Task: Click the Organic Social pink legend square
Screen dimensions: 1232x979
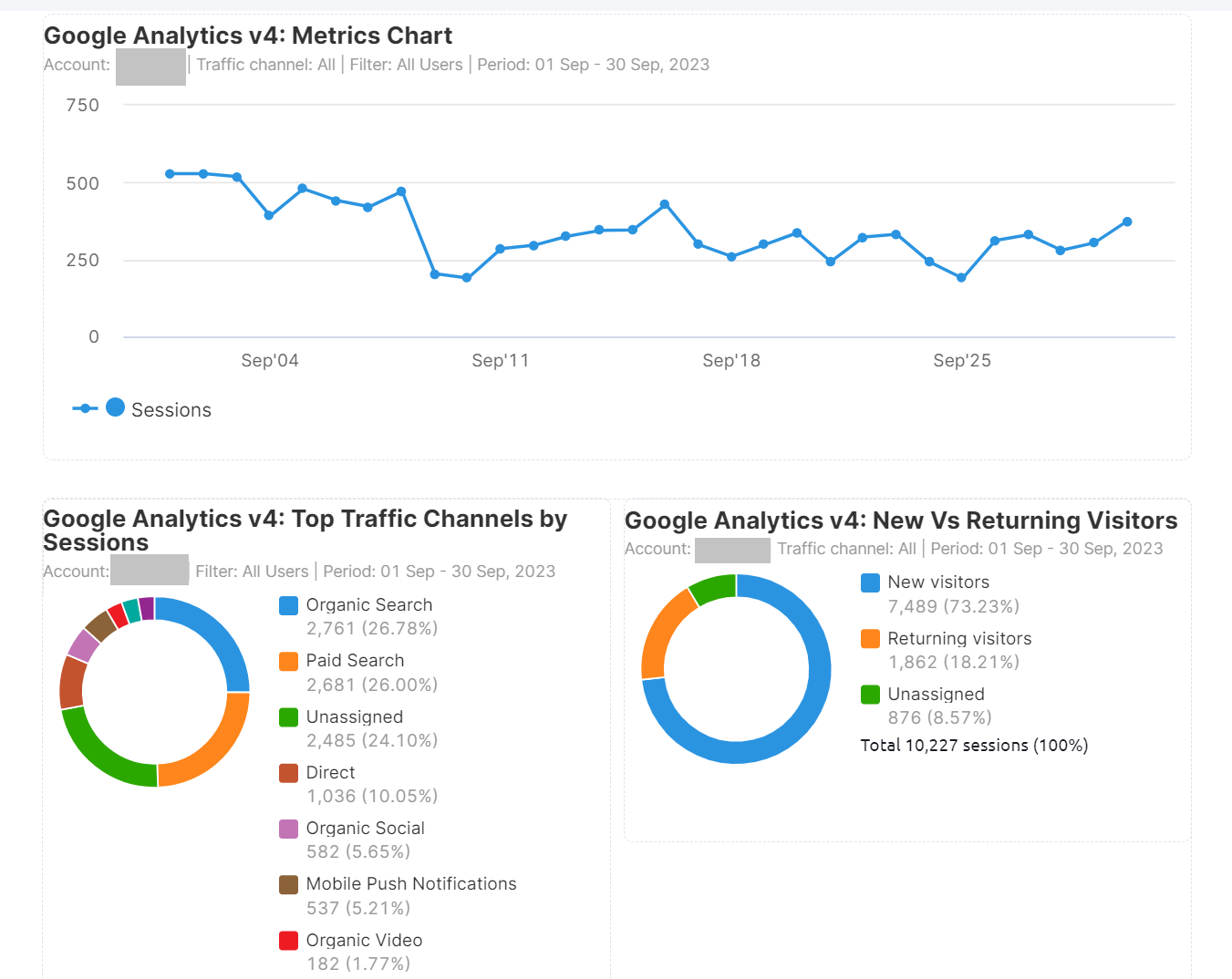Action: click(x=287, y=828)
